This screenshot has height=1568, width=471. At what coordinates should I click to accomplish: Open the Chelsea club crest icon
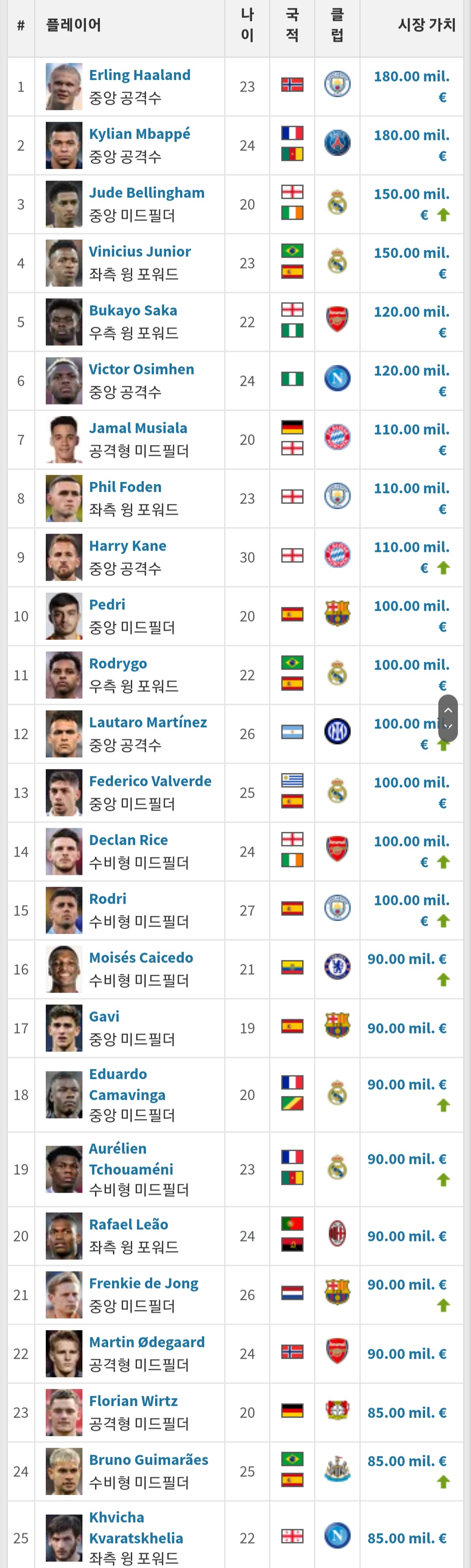pyautogui.click(x=337, y=968)
